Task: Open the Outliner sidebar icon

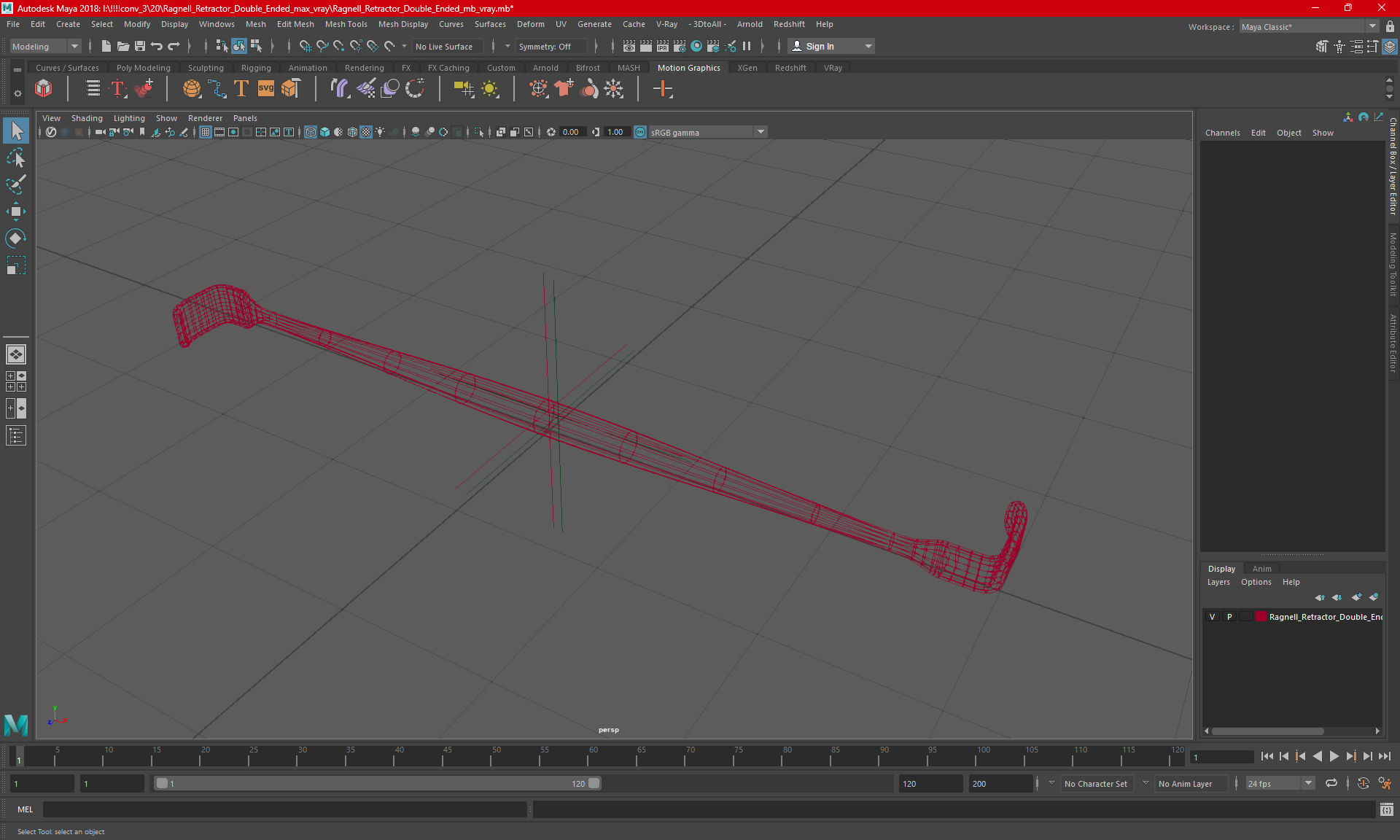Action: click(16, 436)
